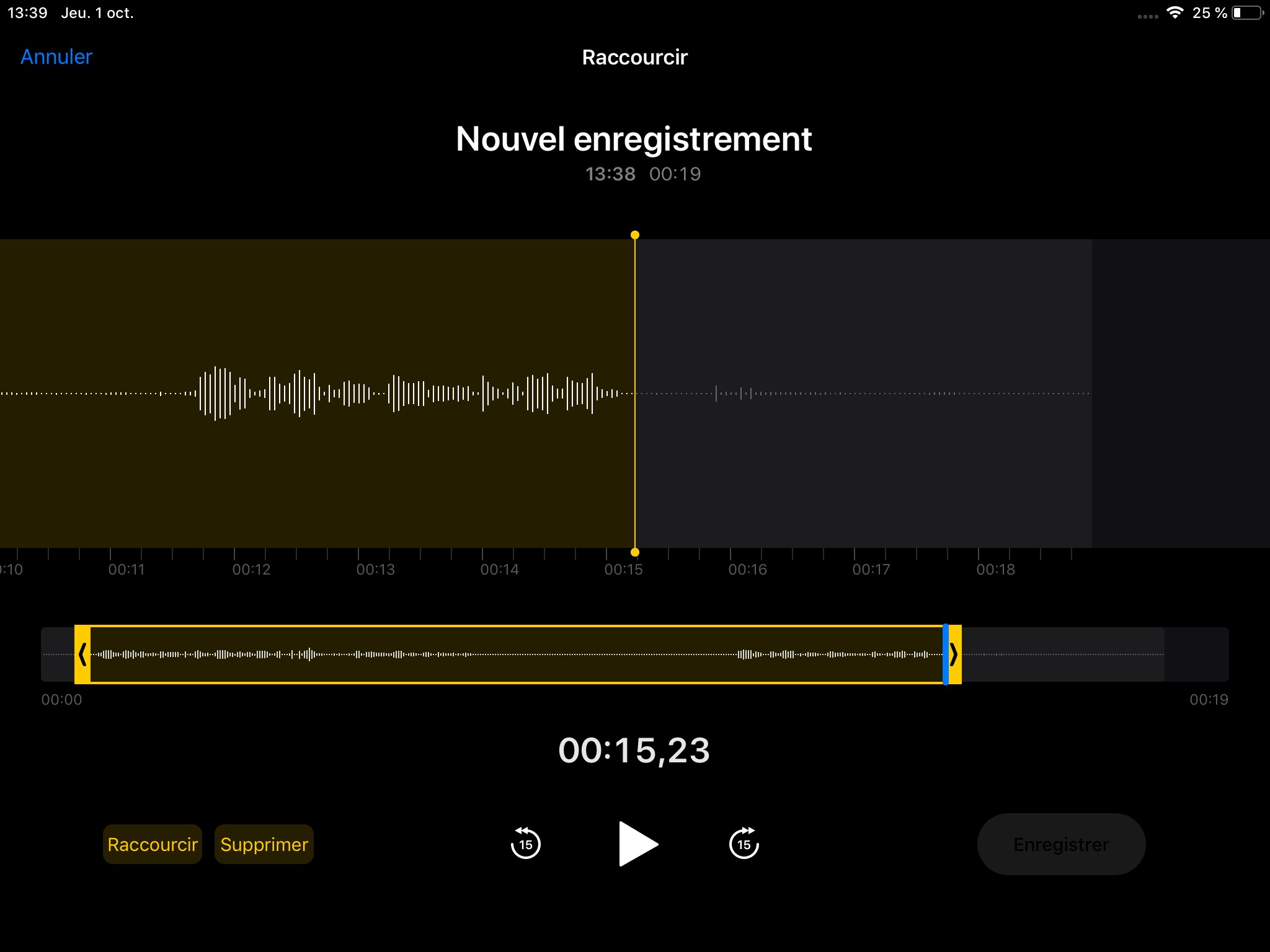Click the battery status icon

click(x=1247, y=13)
